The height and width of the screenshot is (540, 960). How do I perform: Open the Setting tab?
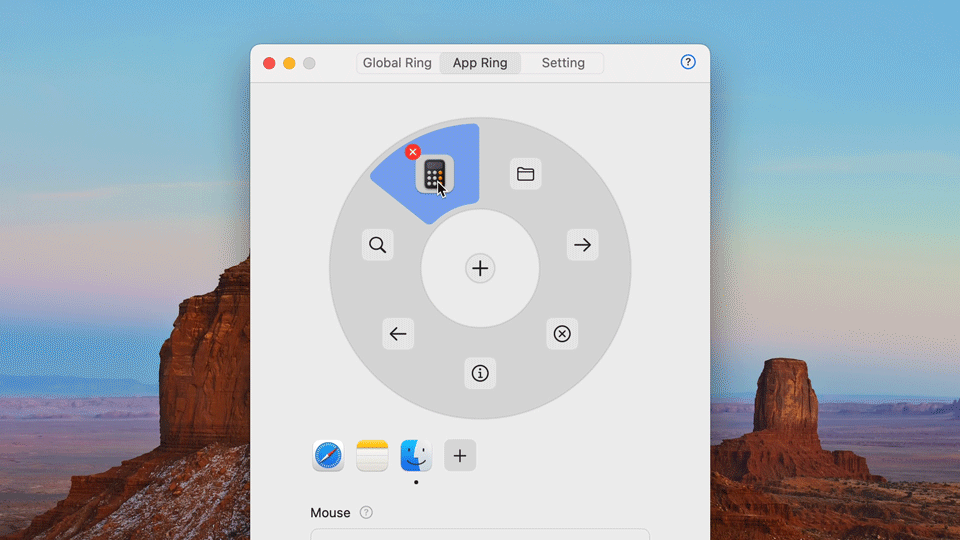pyautogui.click(x=563, y=63)
